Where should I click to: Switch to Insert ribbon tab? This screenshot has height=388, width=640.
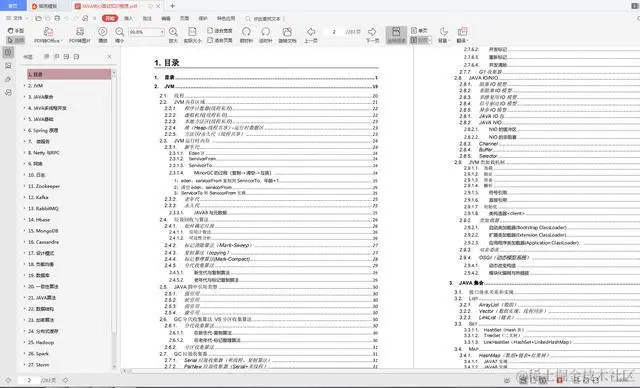(128, 18)
